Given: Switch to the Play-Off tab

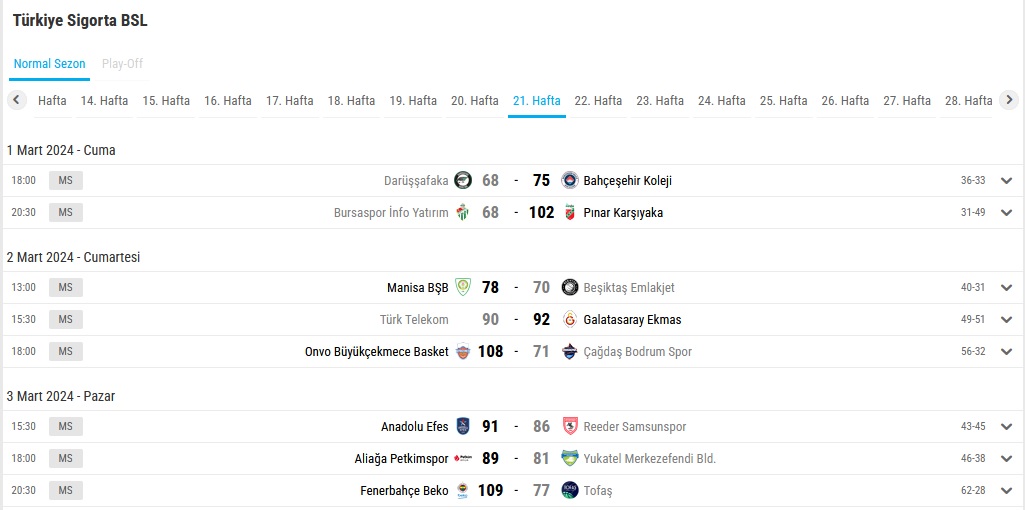Looking at the screenshot, I should pos(122,64).
